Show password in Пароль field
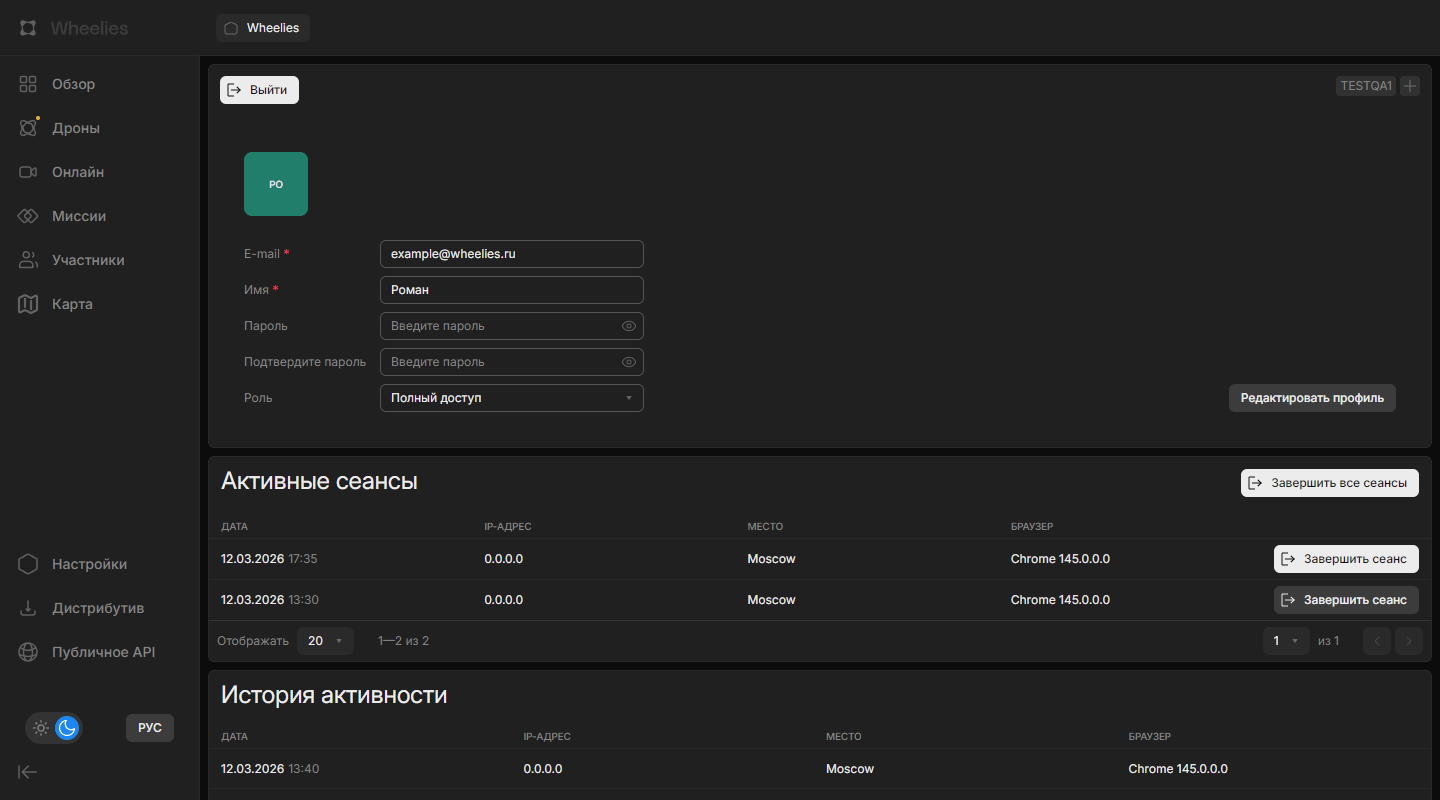1440x800 pixels. tap(629, 326)
